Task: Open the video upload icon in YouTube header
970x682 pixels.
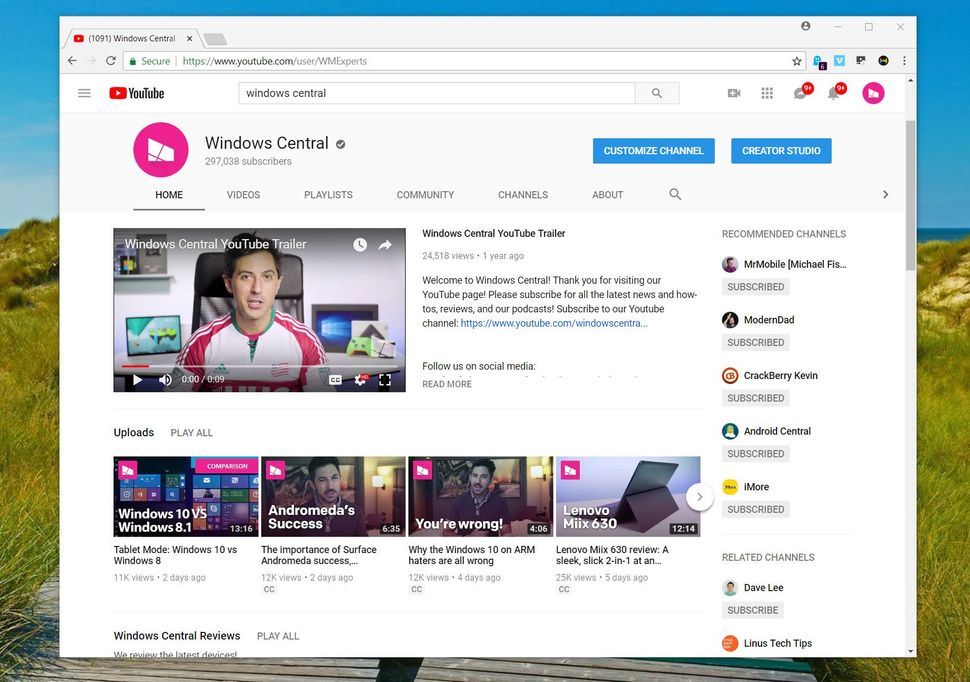Action: [733, 92]
